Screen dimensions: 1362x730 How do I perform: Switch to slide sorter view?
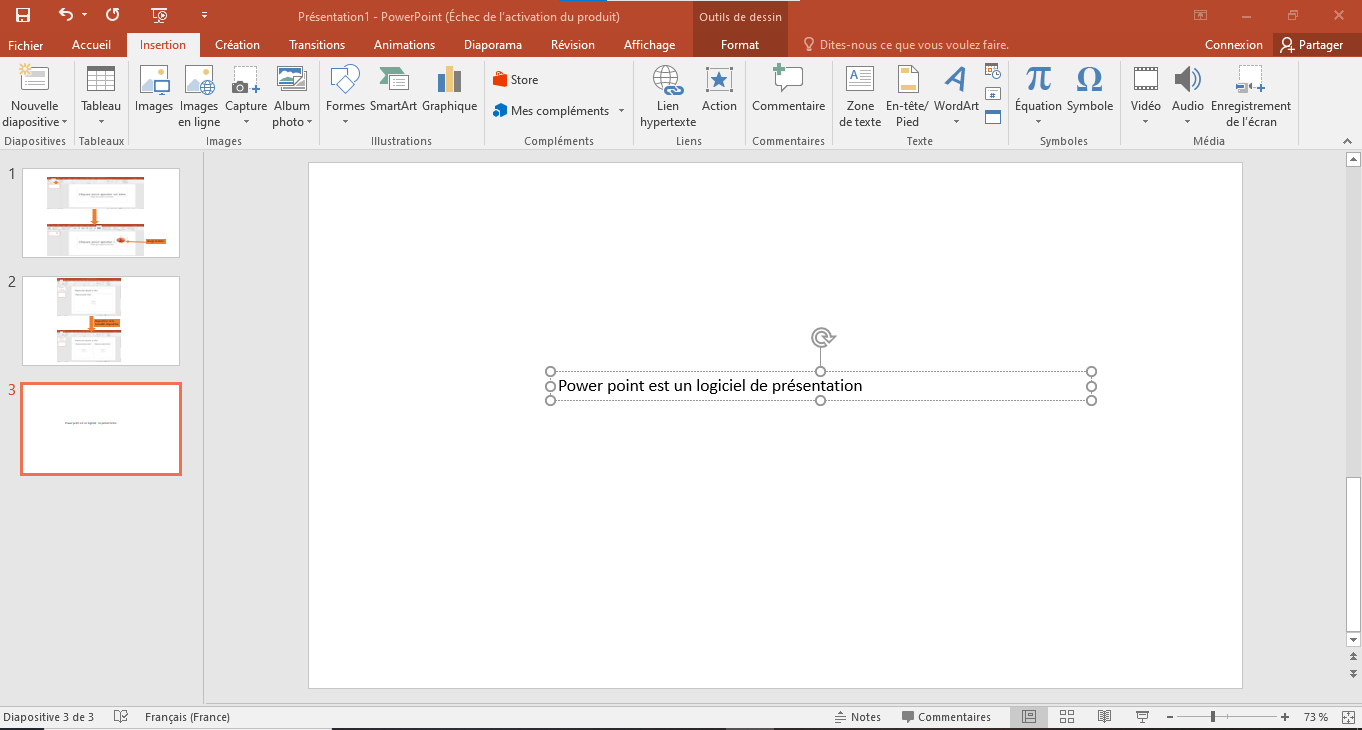pyautogui.click(x=1067, y=717)
